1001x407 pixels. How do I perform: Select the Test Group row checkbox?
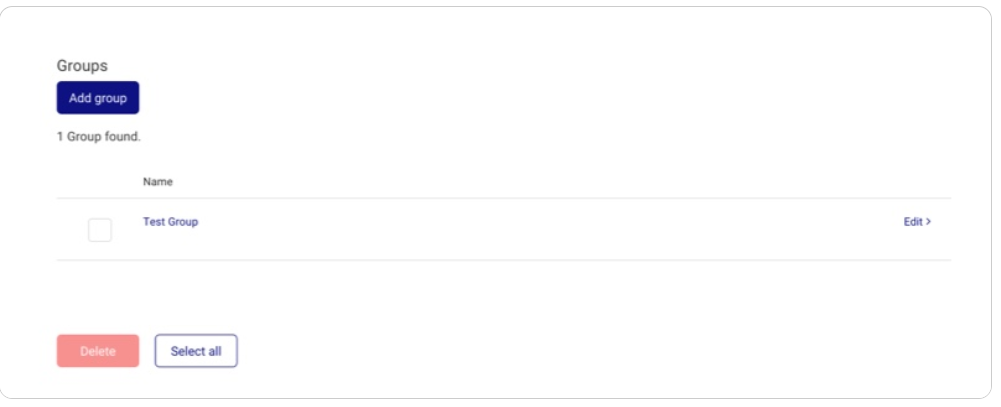(100, 230)
